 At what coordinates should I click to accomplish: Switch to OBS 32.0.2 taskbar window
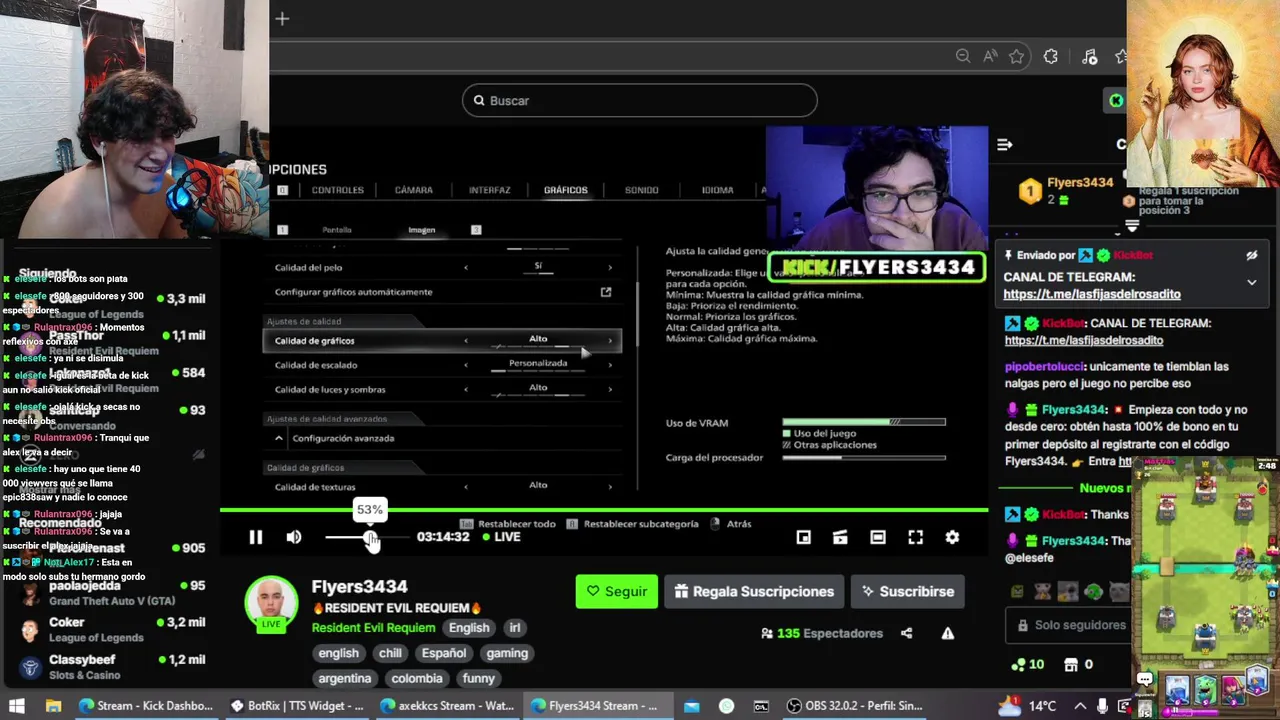(853, 706)
